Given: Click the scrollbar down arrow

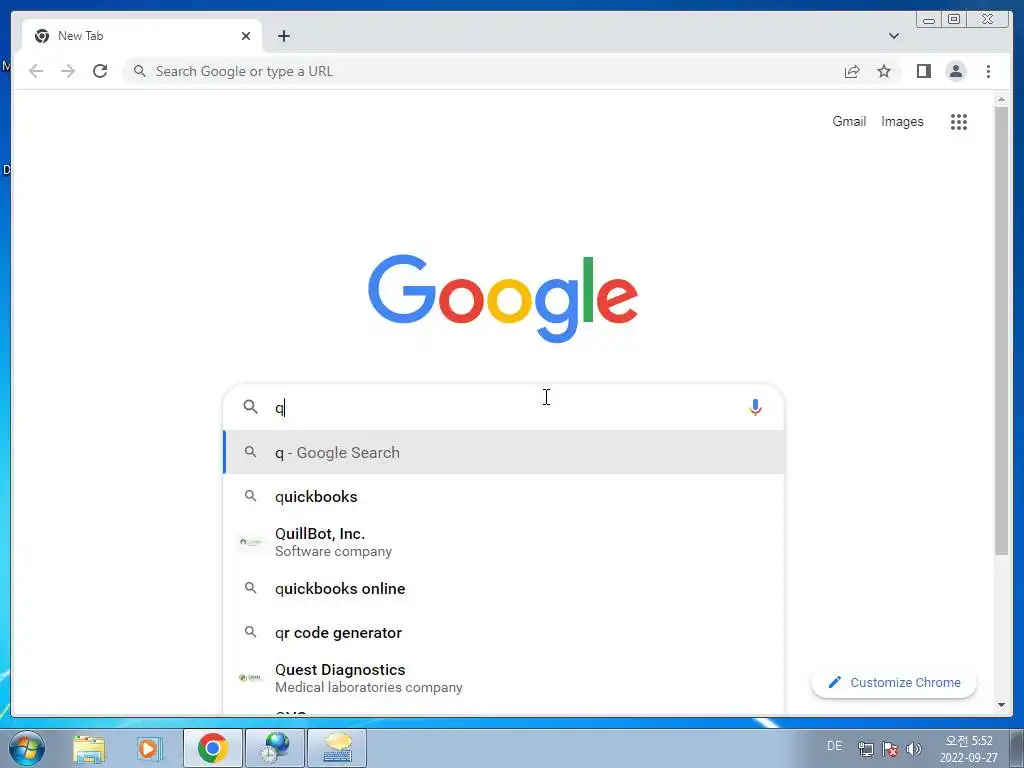Looking at the screenshot, I should (1001, 705).
